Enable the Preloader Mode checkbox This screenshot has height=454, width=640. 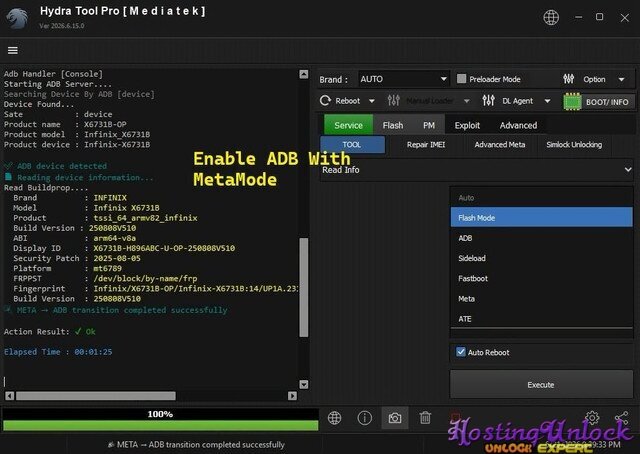461,79
